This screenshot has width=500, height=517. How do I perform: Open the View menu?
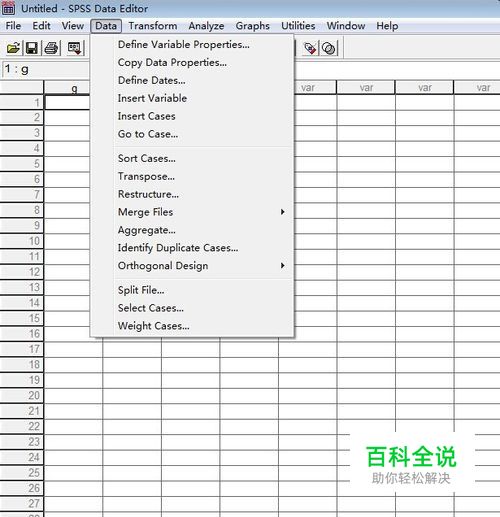(73, 26)
